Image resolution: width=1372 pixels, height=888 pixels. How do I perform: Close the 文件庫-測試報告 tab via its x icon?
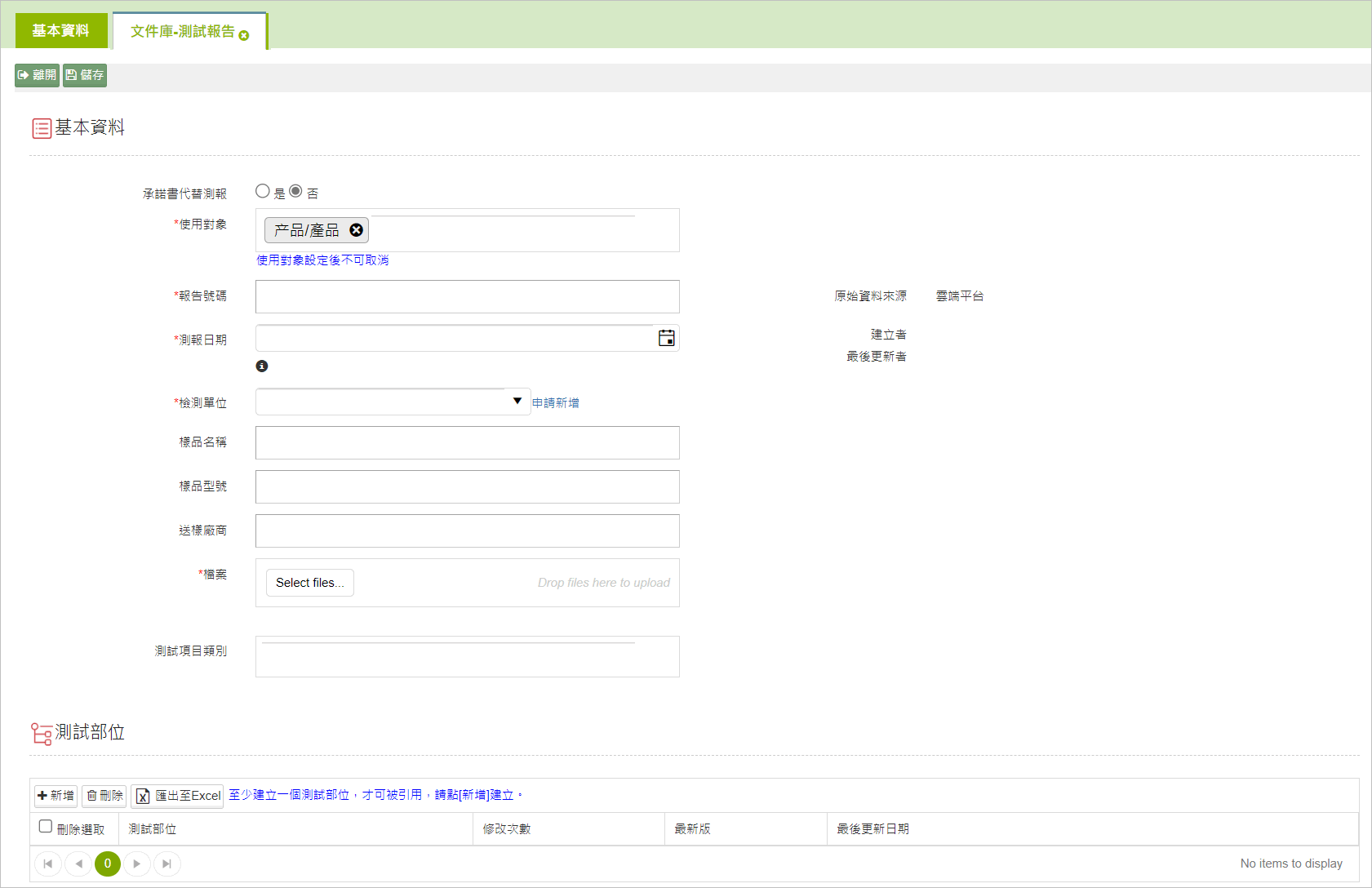[x=244, y=35]
